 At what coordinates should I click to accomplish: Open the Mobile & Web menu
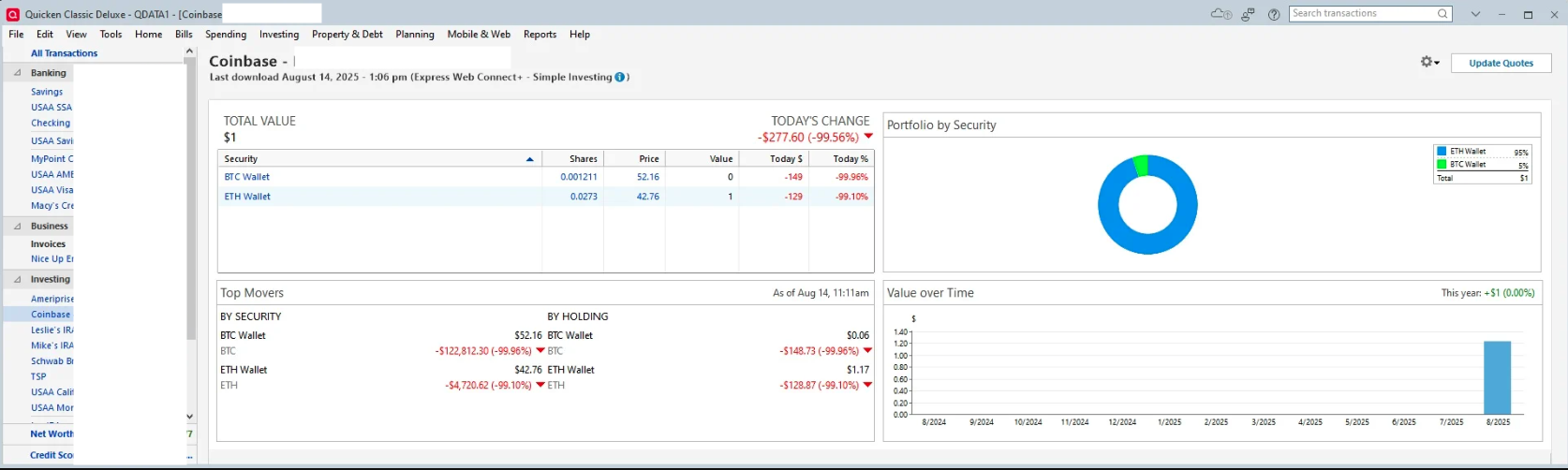479,34
